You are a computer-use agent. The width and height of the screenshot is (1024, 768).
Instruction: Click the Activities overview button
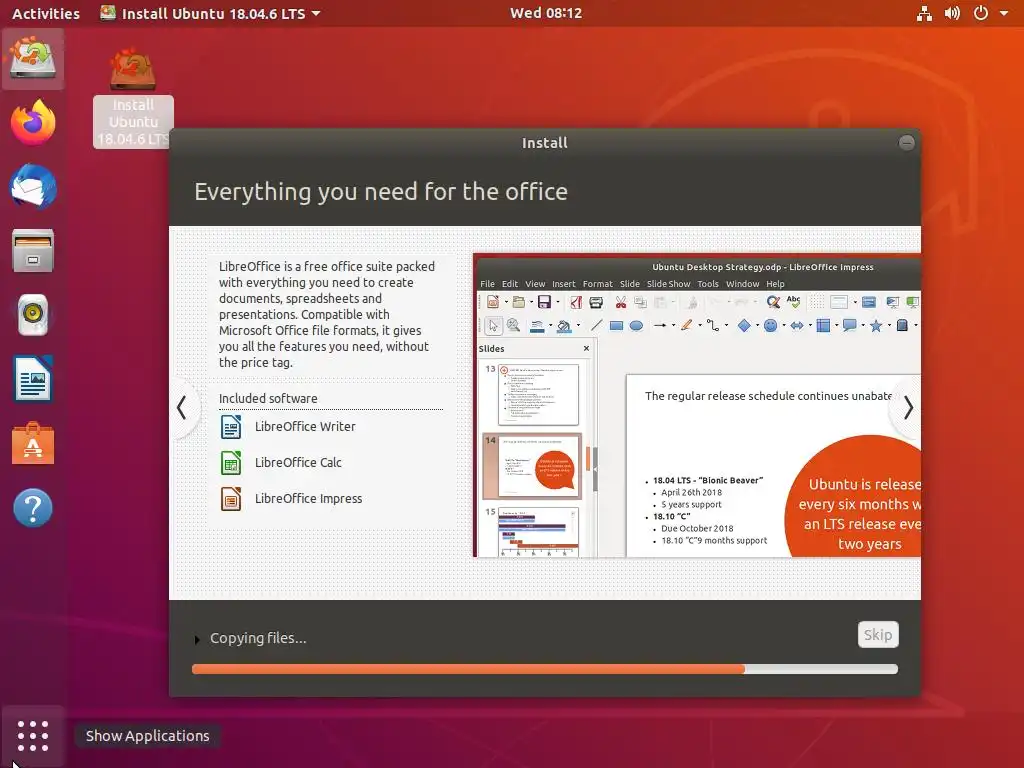[46, 13]
